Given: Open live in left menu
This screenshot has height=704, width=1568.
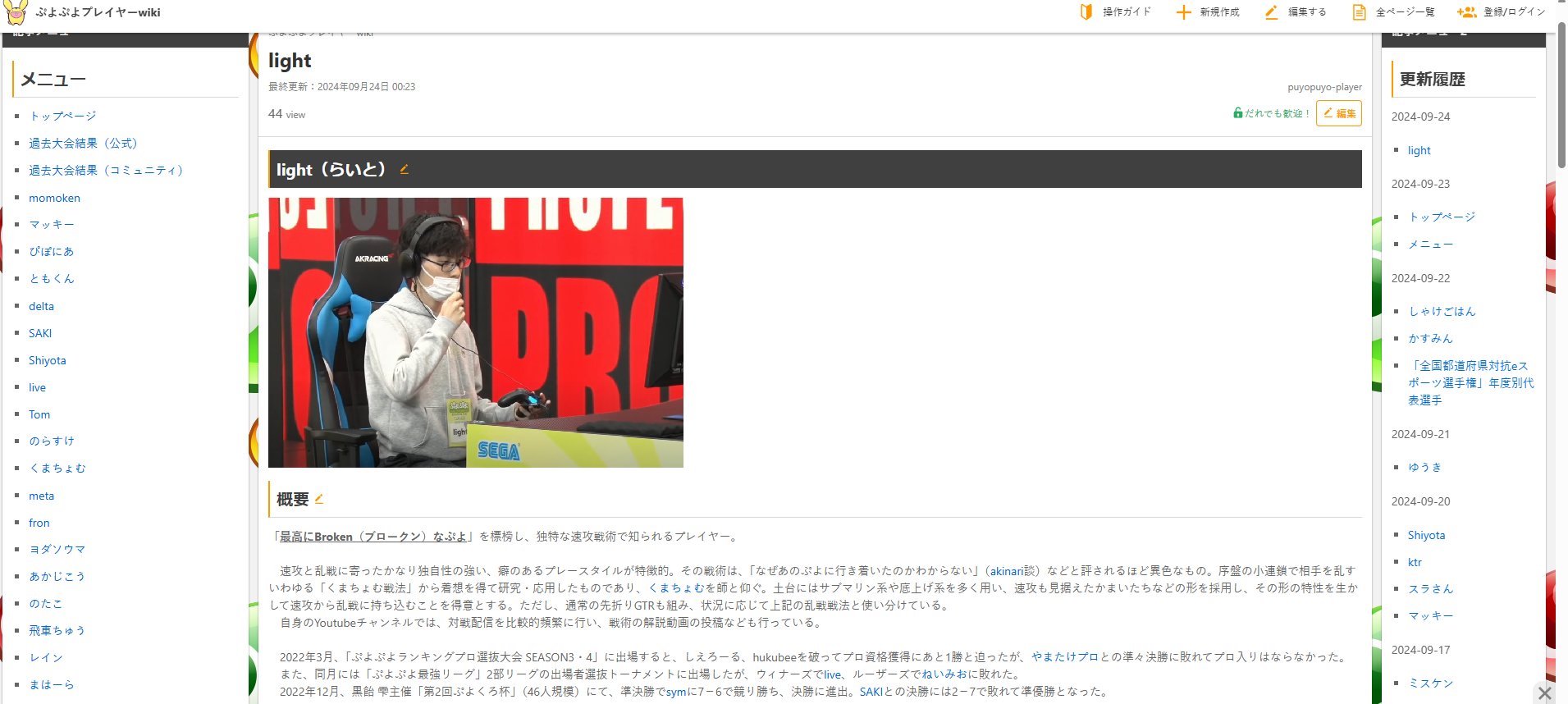Looking at the screenshot, I should click(x=37, y=387).
